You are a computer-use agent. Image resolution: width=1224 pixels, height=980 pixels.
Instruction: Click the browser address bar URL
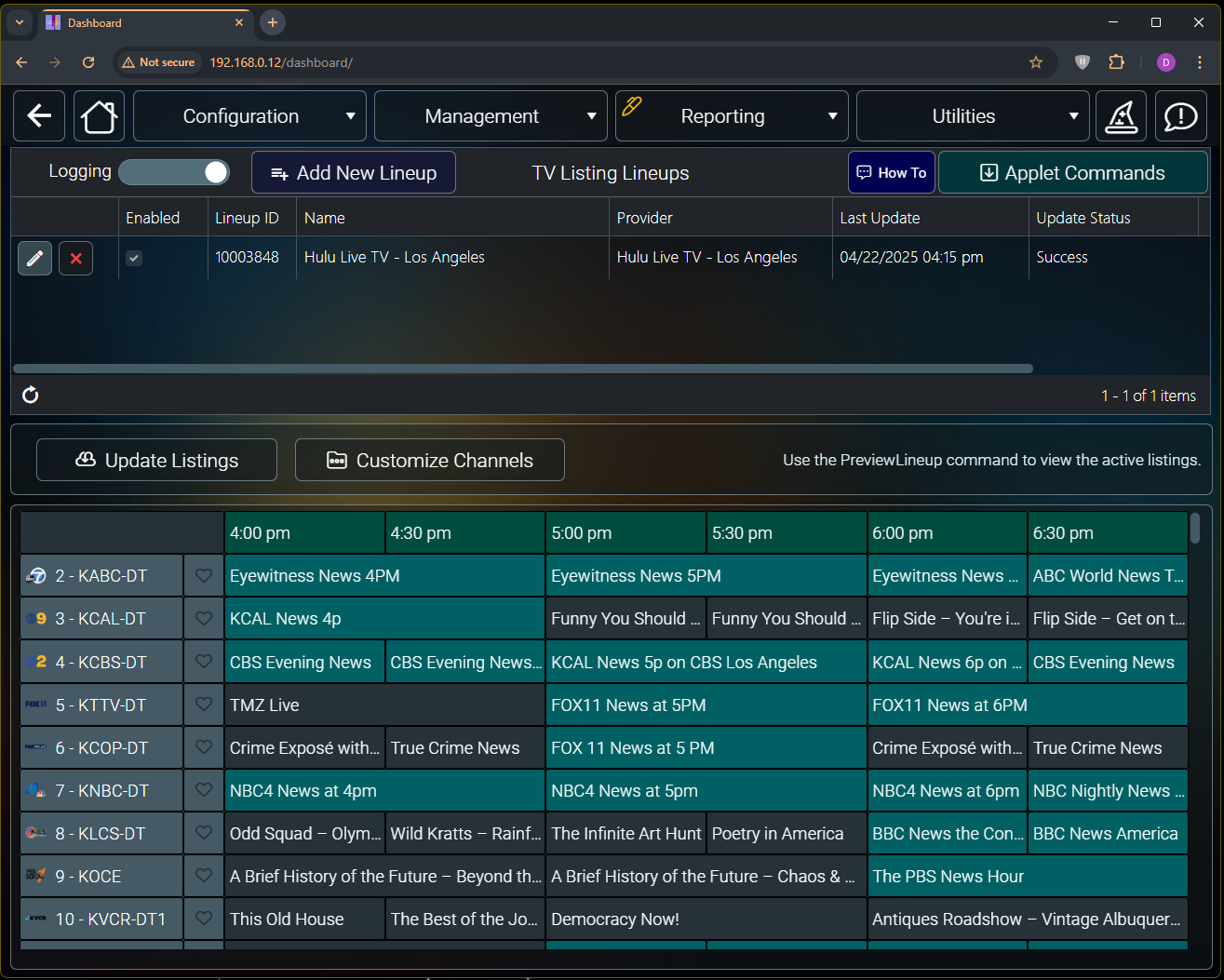[281, 62]
